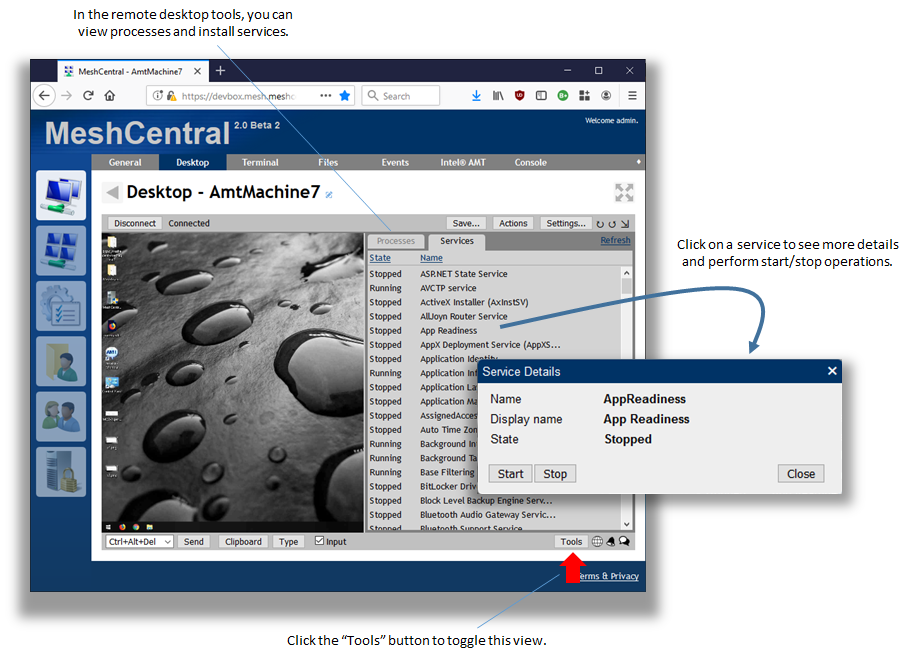Screen dimensions: 908x659
Task: Click the Disconnect button
Action: pos(134,224)
